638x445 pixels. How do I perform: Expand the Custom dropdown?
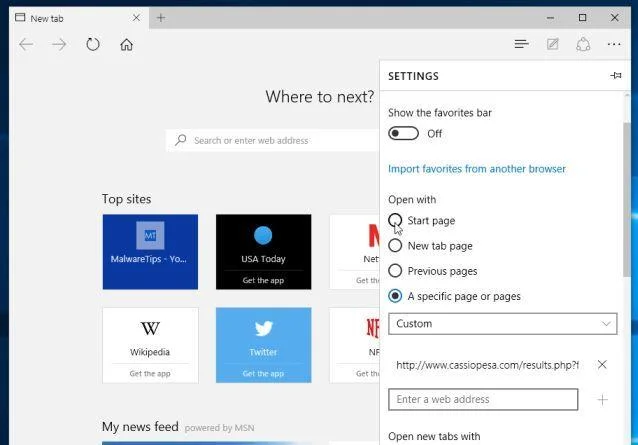(503, 324)
